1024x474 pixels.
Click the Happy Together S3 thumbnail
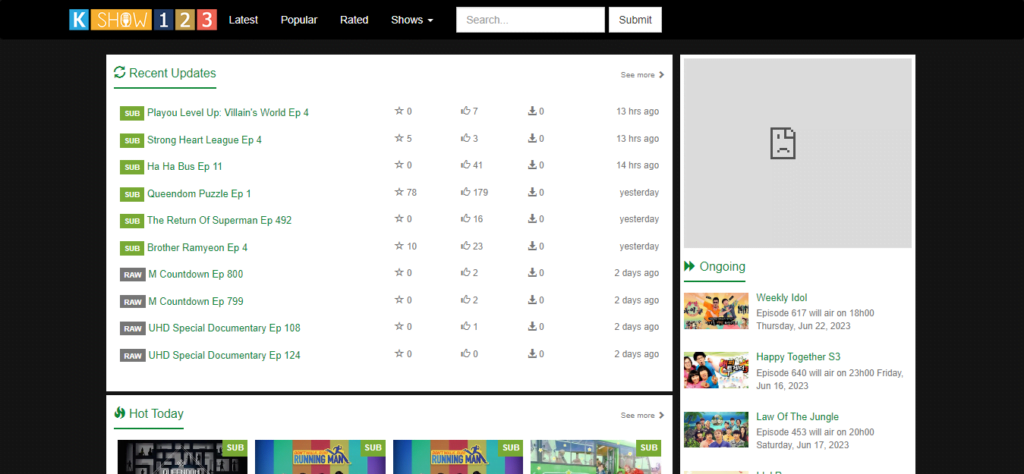point(716,370)
